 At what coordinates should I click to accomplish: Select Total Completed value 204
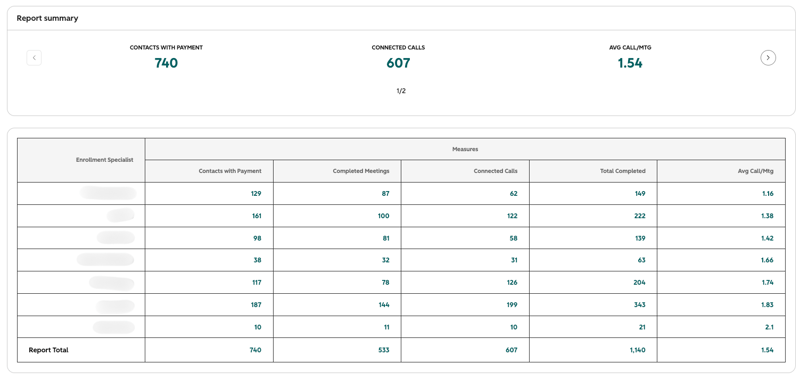[640, 283]
